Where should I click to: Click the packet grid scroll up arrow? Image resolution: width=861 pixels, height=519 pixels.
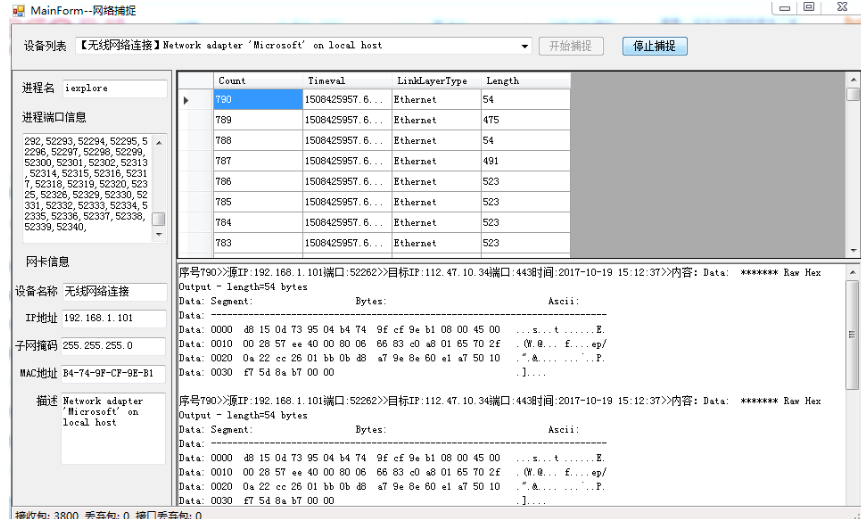tap(853, 80)
